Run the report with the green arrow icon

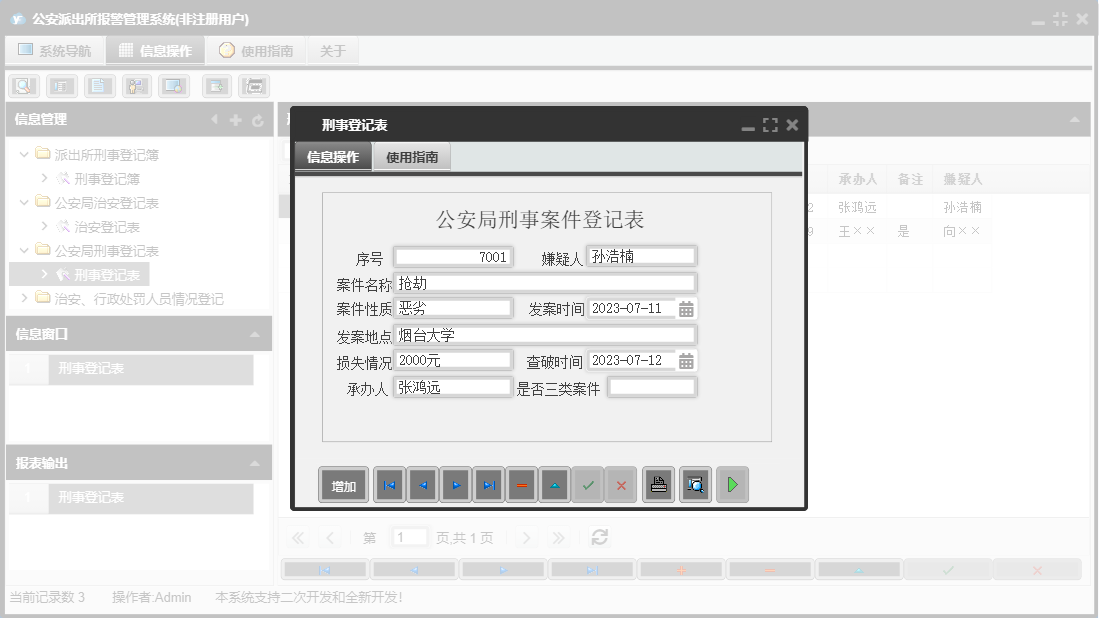click(732, 485)
